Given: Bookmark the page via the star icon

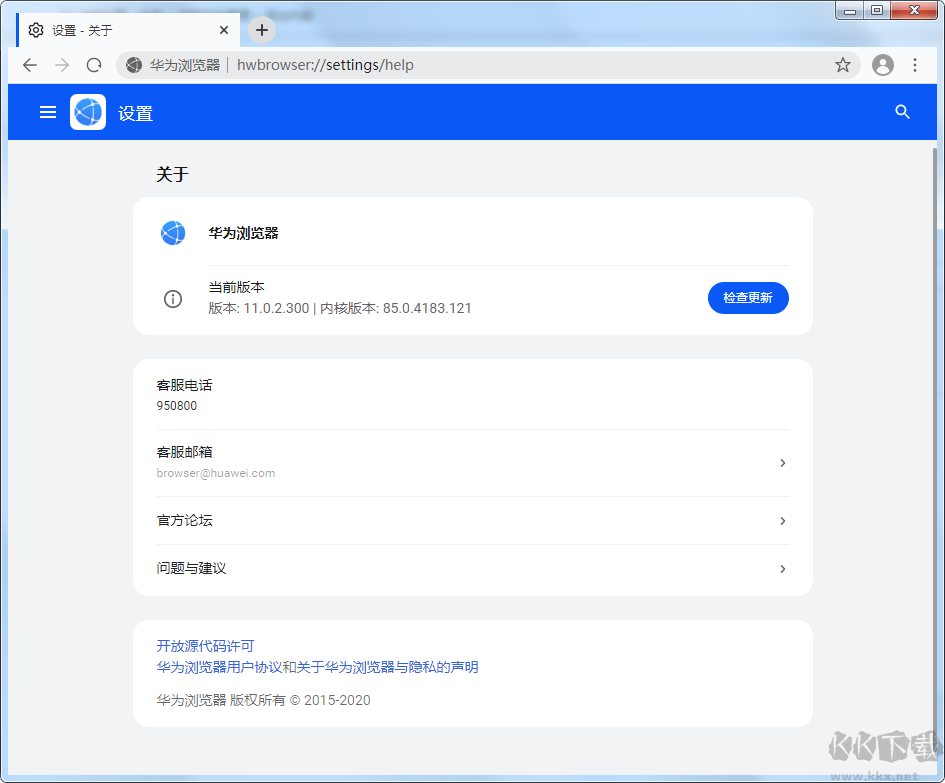Looking at the screenshot, I should [843, 64].
